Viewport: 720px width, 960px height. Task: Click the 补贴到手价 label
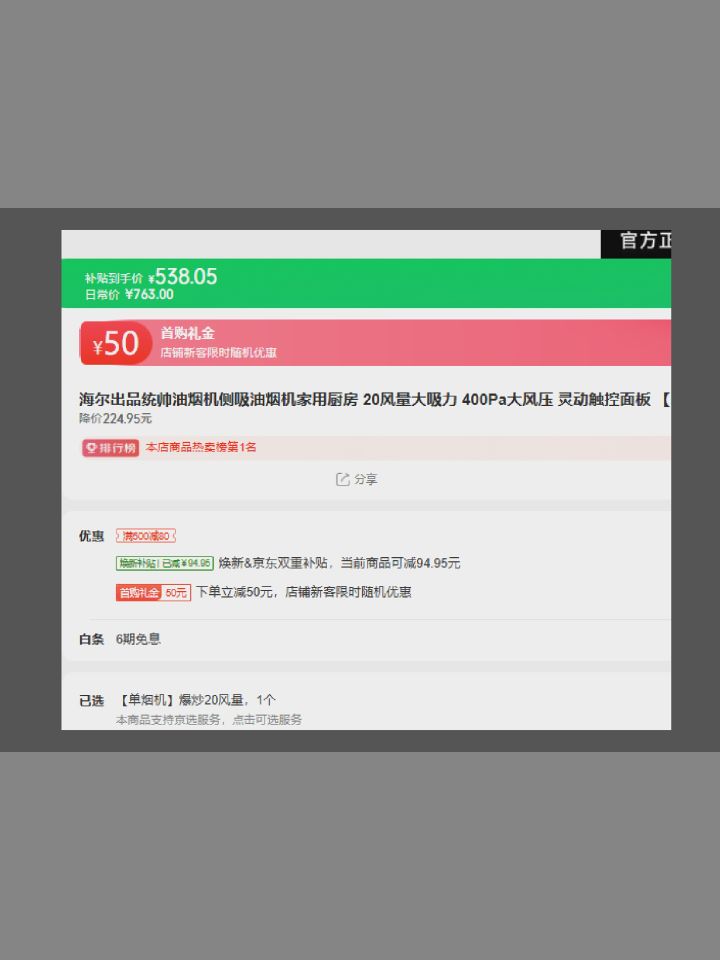point(113,279)
